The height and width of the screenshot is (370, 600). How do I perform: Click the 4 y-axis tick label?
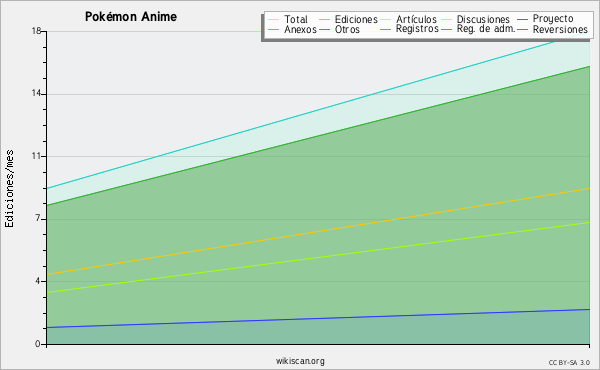click(x=38, y=281)
